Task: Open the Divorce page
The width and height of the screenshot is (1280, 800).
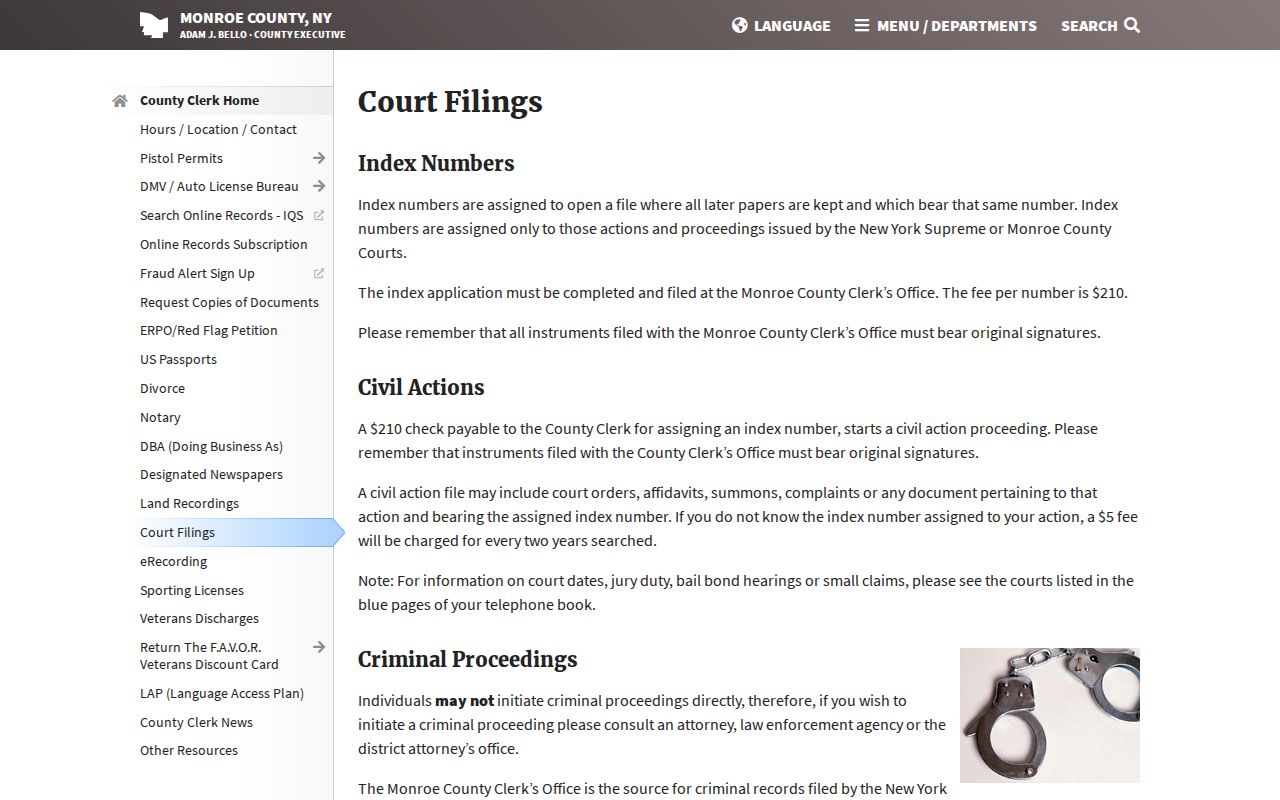Action: coord(162,389)
